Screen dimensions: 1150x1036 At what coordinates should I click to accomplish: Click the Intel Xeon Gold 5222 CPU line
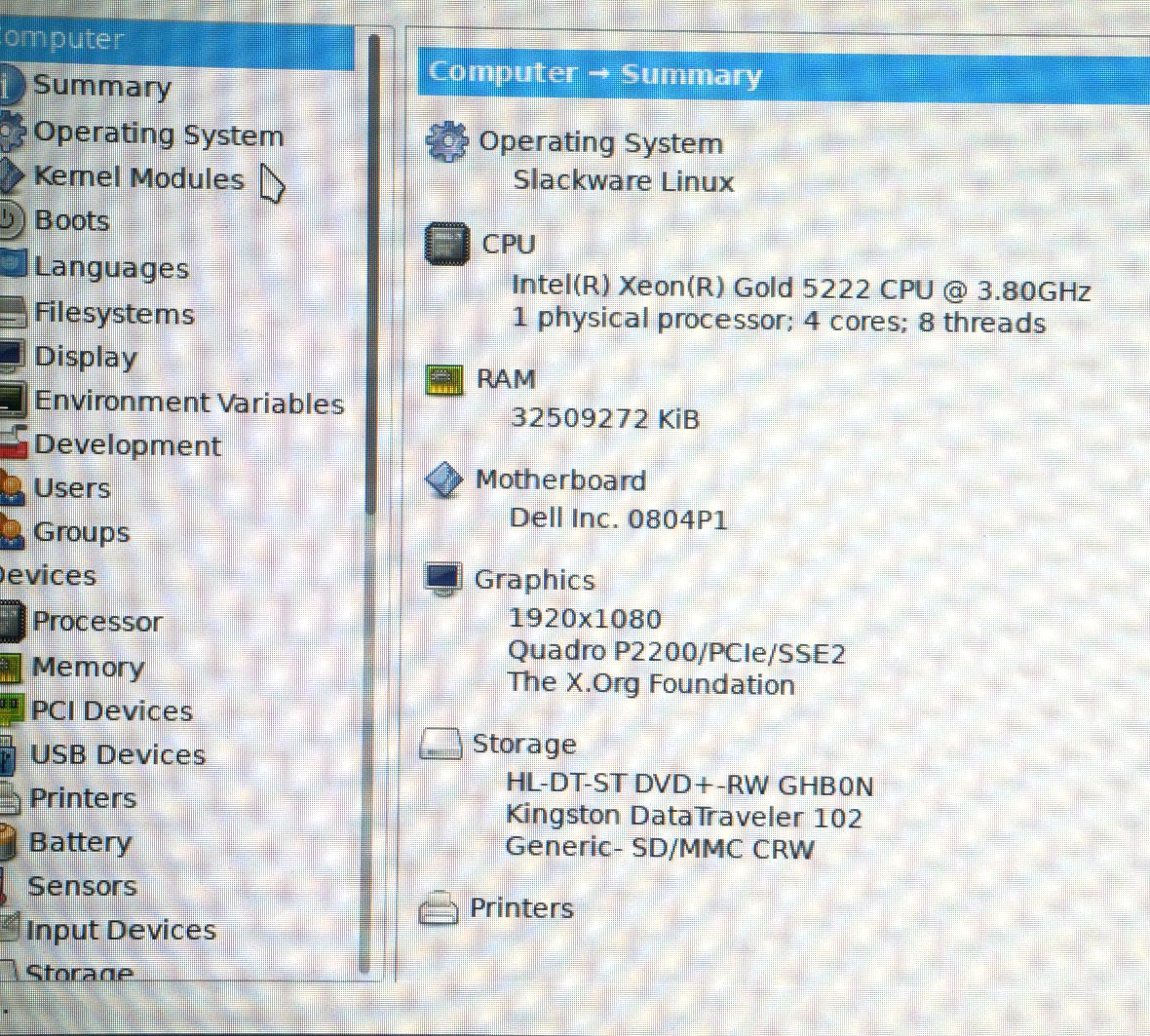pyautogui.click(x=800, y=288)
